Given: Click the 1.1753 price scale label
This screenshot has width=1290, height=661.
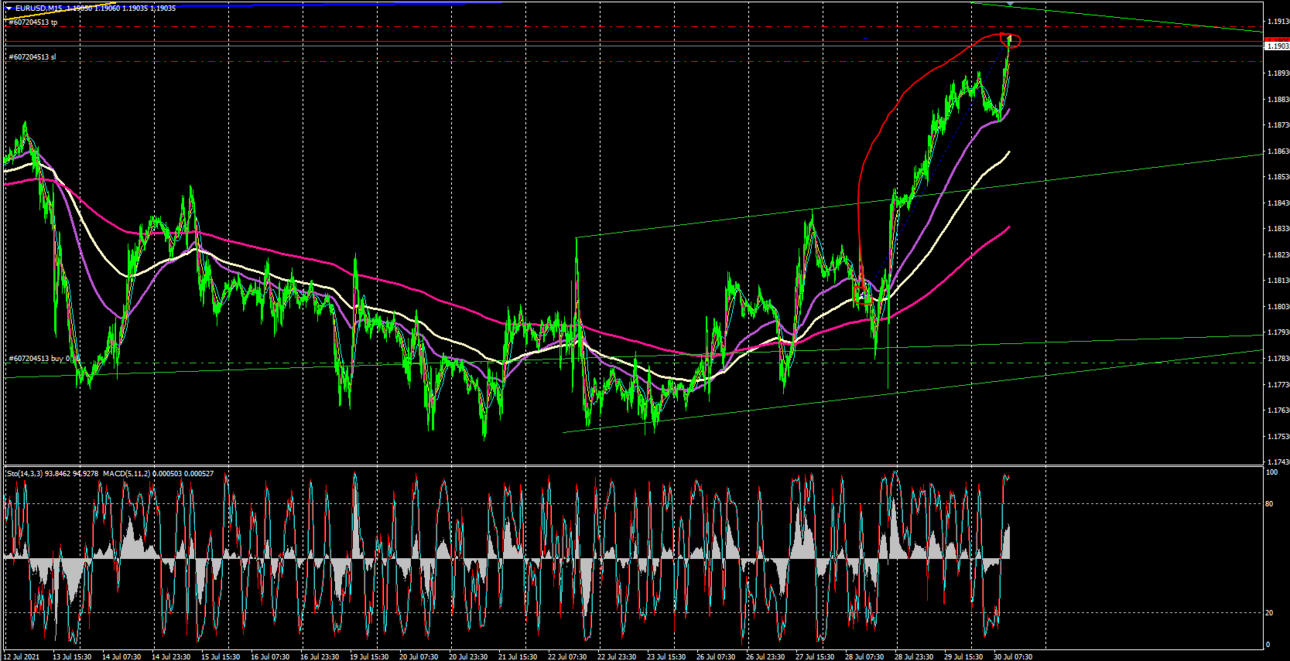Looking at the screenshot, I should (1277, 436).
